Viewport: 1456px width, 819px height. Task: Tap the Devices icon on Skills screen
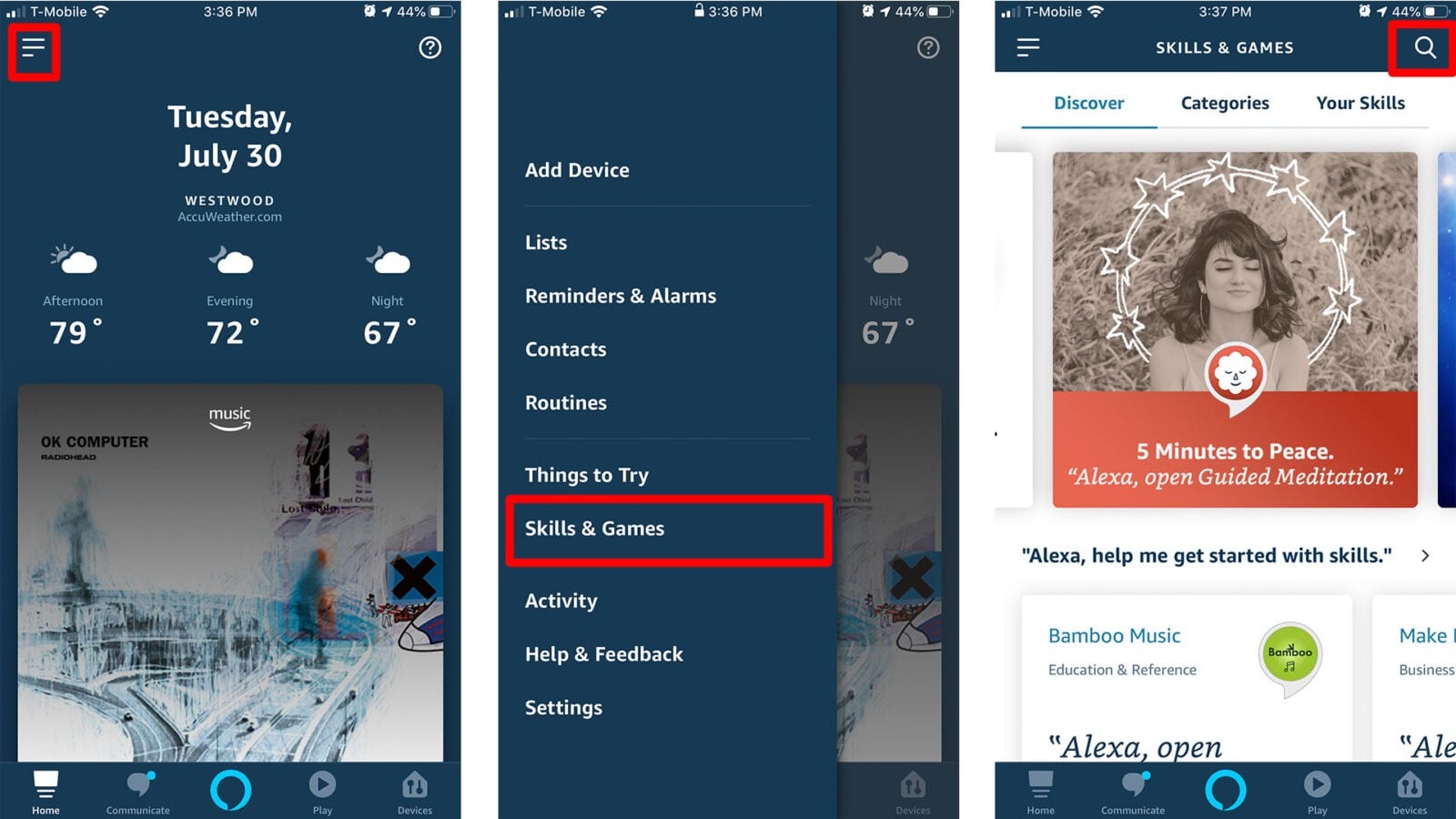(x=1409, y=791)
